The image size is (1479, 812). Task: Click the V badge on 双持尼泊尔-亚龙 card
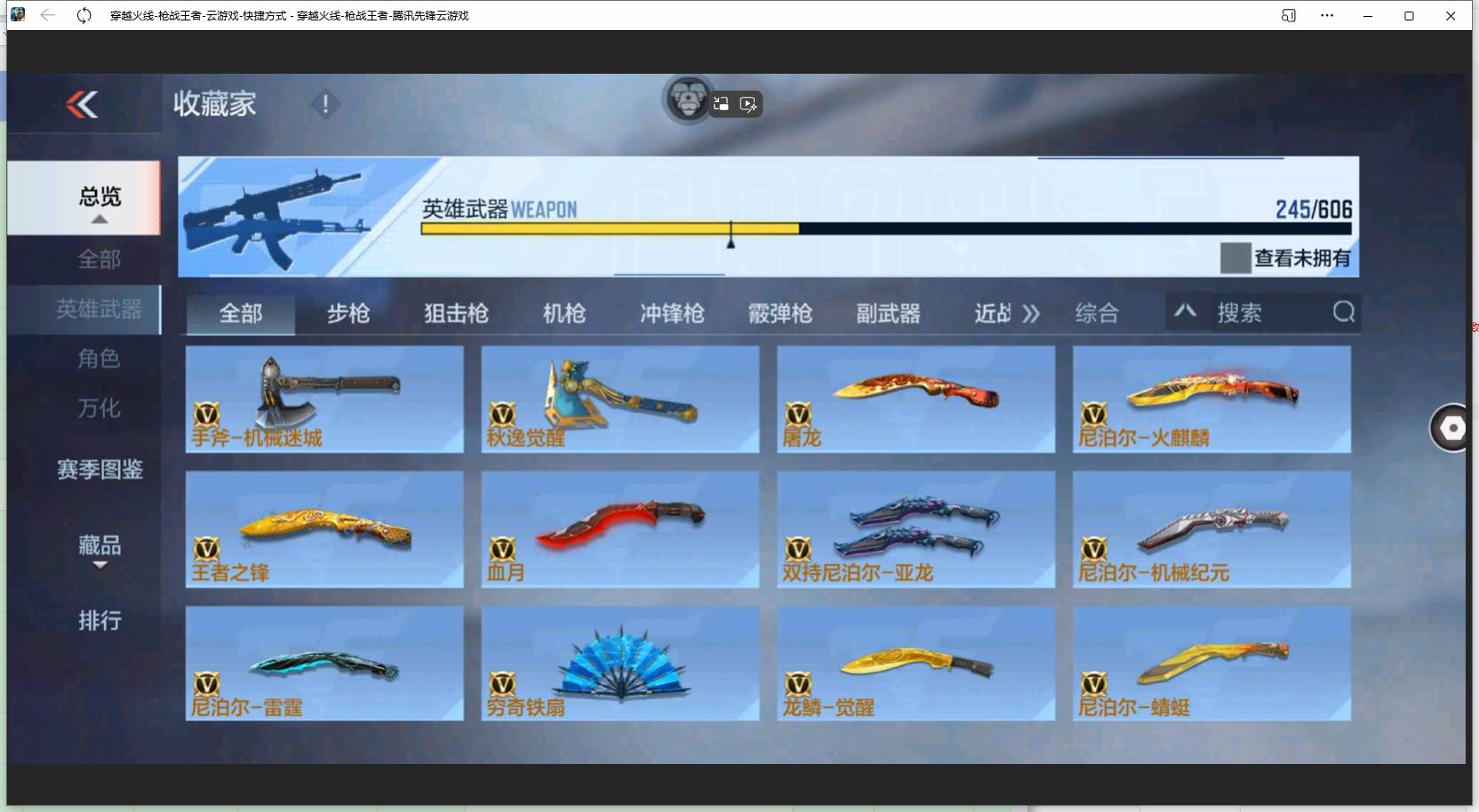coord(798,548)
